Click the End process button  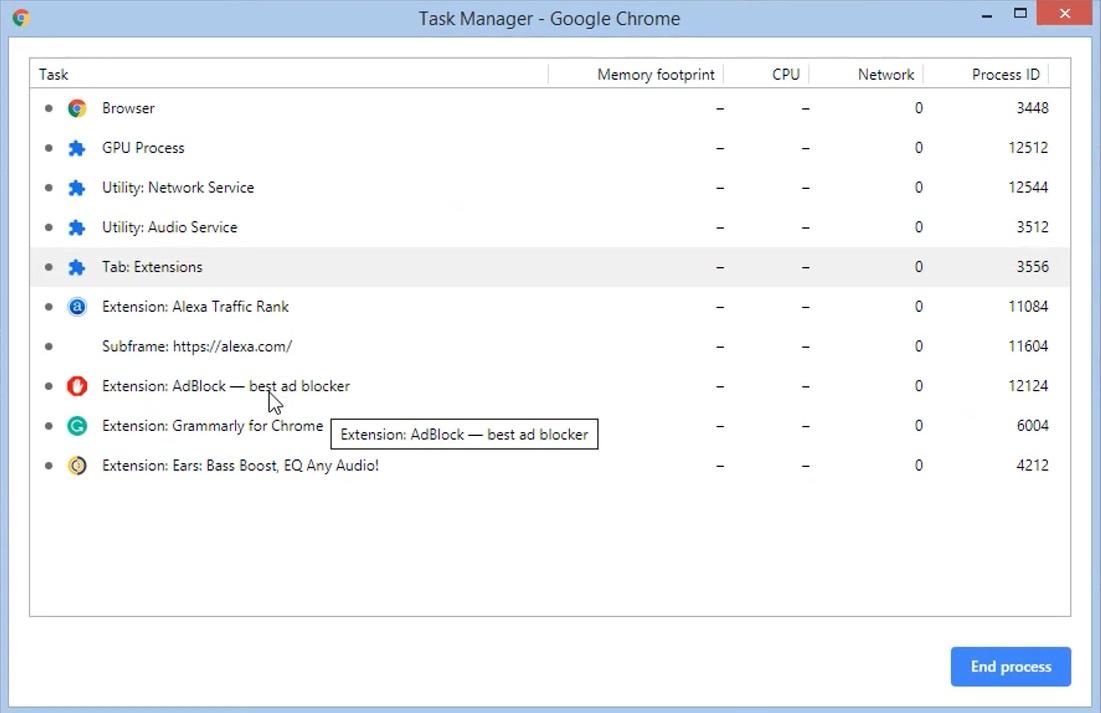point(1010,667)
